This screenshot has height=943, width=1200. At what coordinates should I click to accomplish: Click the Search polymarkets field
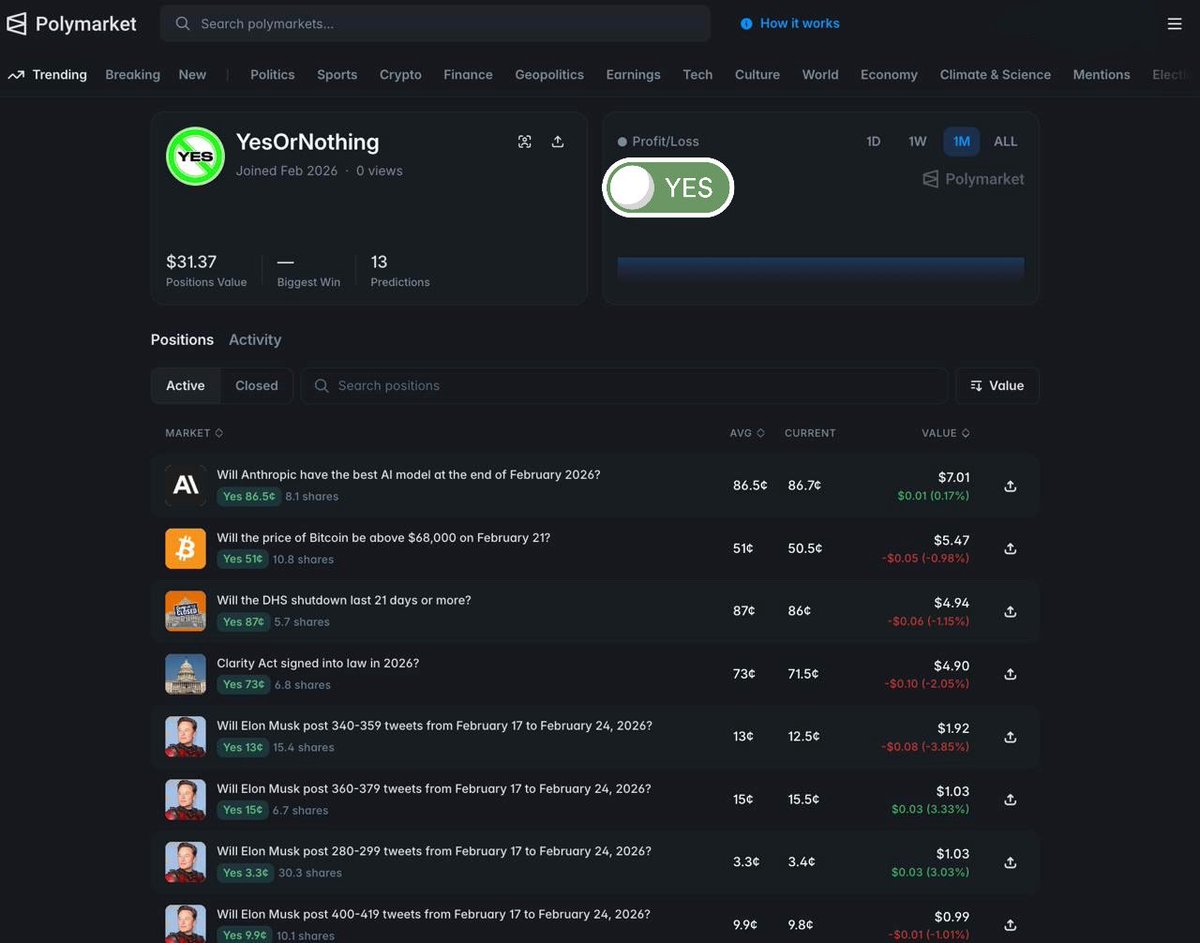point(435,24)
